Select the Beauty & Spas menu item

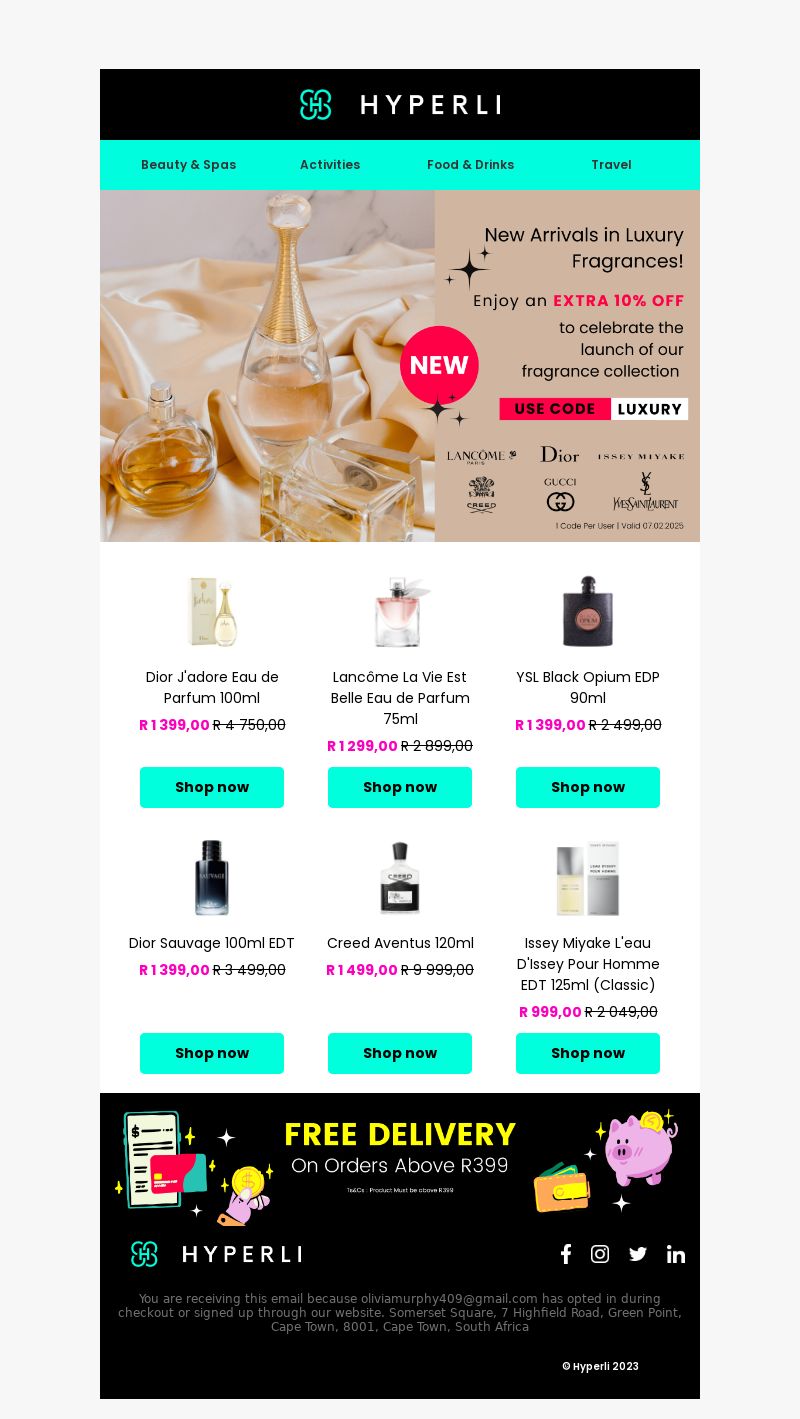click(x=189, y=165)
